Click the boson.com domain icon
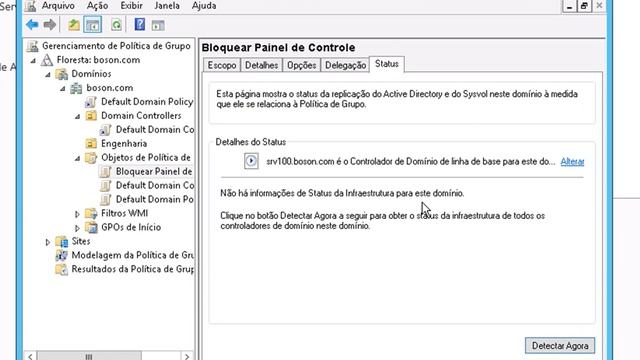 pos(76,88)
